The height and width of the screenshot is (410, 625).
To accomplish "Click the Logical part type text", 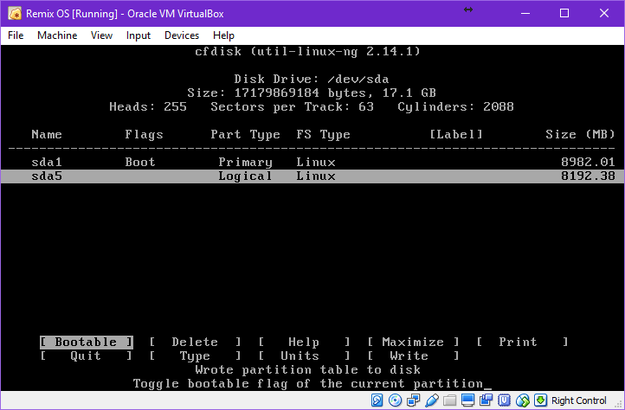I will pos(245,176).
